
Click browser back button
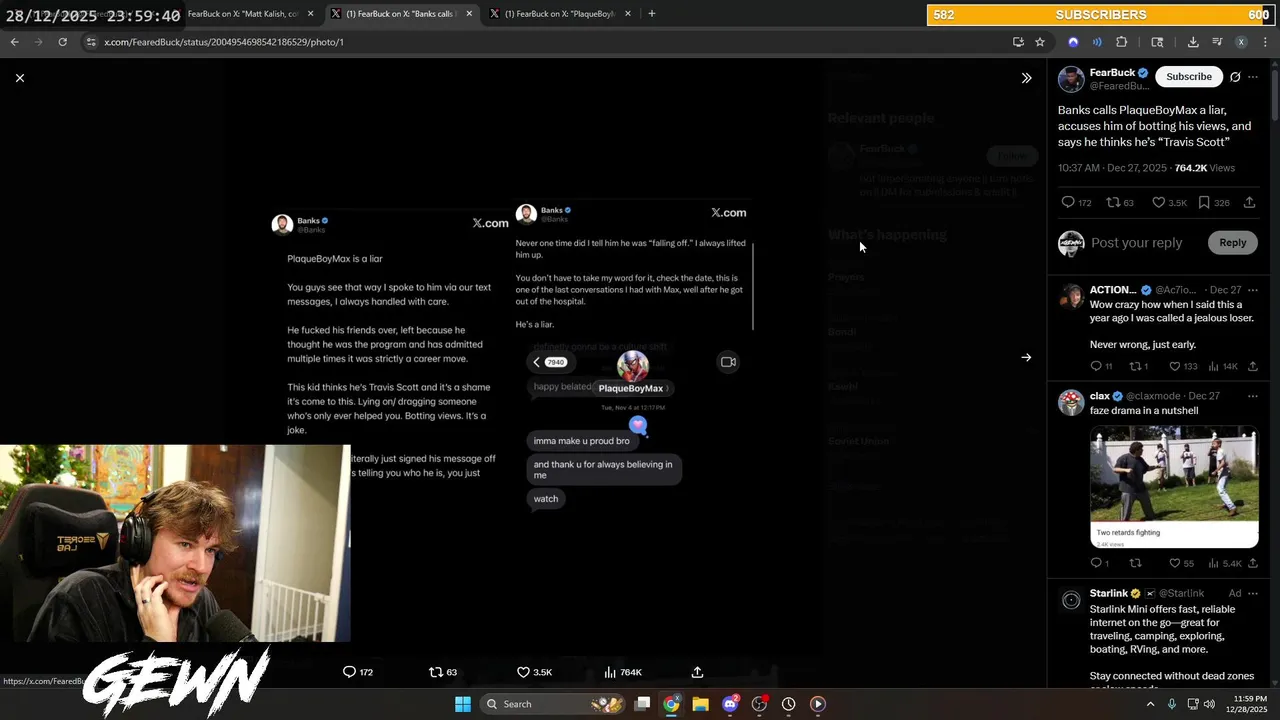15,42
